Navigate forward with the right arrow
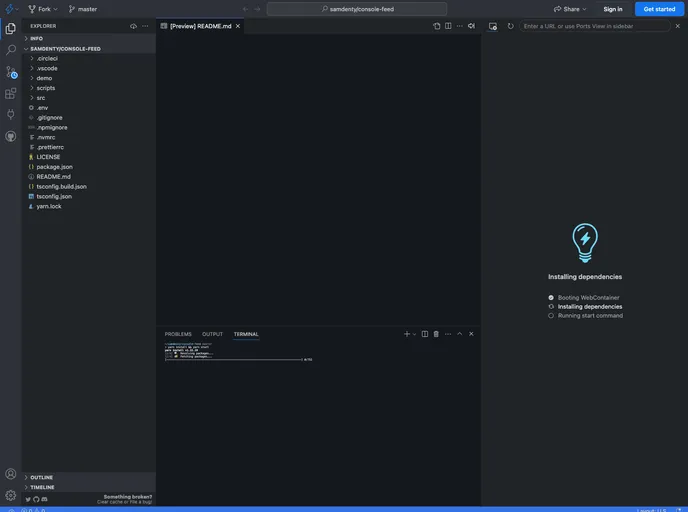The height and width of the screenshot is (512, 688). click(257, 9)
